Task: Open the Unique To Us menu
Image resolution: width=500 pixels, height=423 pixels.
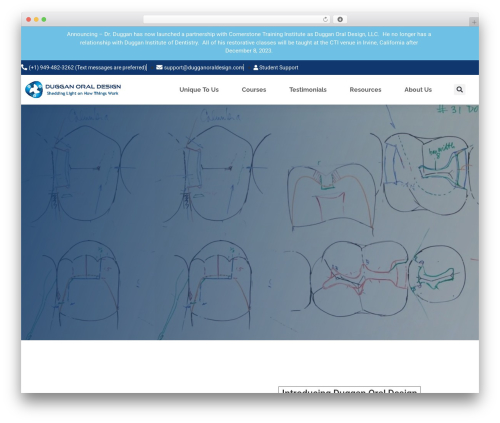Action: point(199,90)
